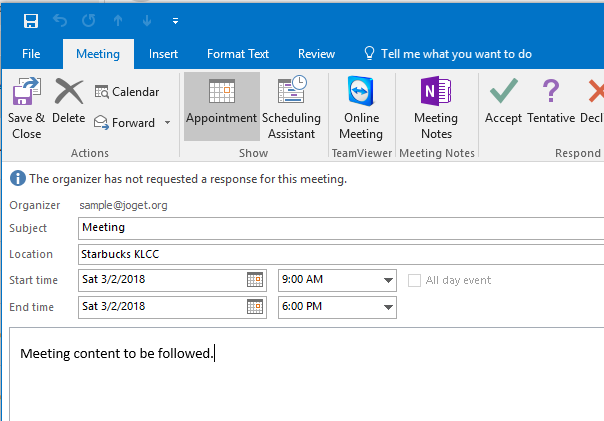Accept the meeting invitation
Viewport: 604px width, 421px height.
(503, 103)
